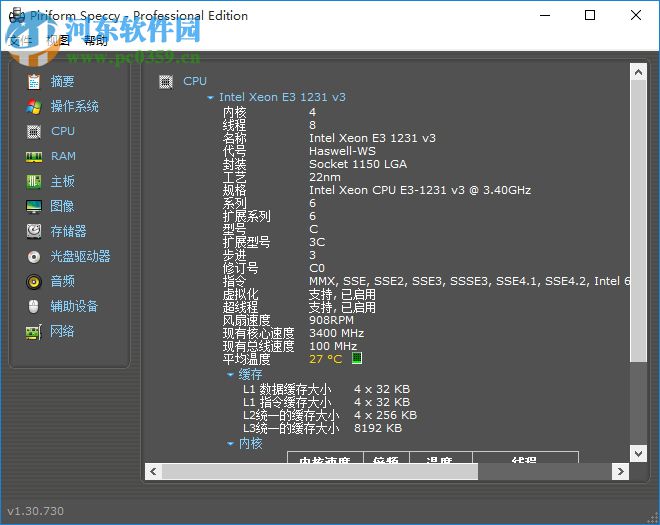Click the green temperature graph icon next to 27 °C
This screenshot has height=525, width=660.
(x=357, y=358)
